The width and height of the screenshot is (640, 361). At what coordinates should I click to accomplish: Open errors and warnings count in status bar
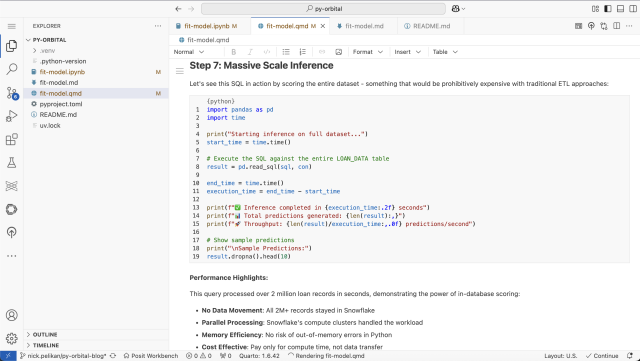(x=199, y=356)
